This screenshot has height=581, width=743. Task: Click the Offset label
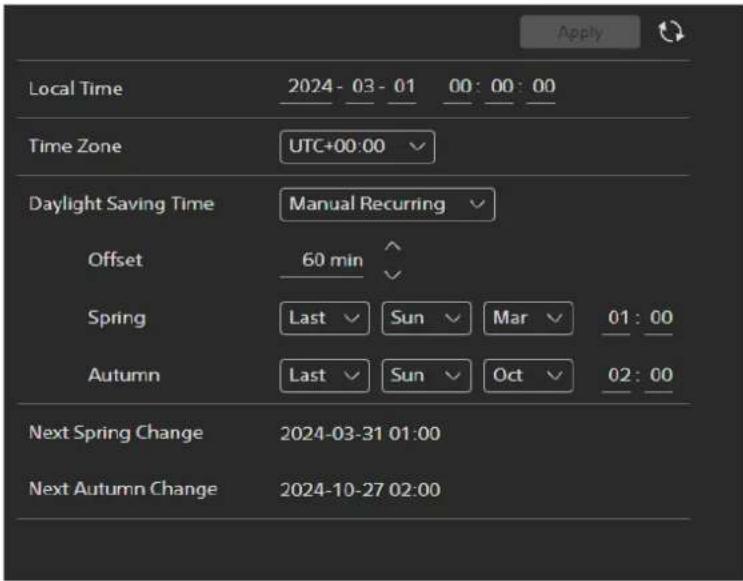point(115,260)
